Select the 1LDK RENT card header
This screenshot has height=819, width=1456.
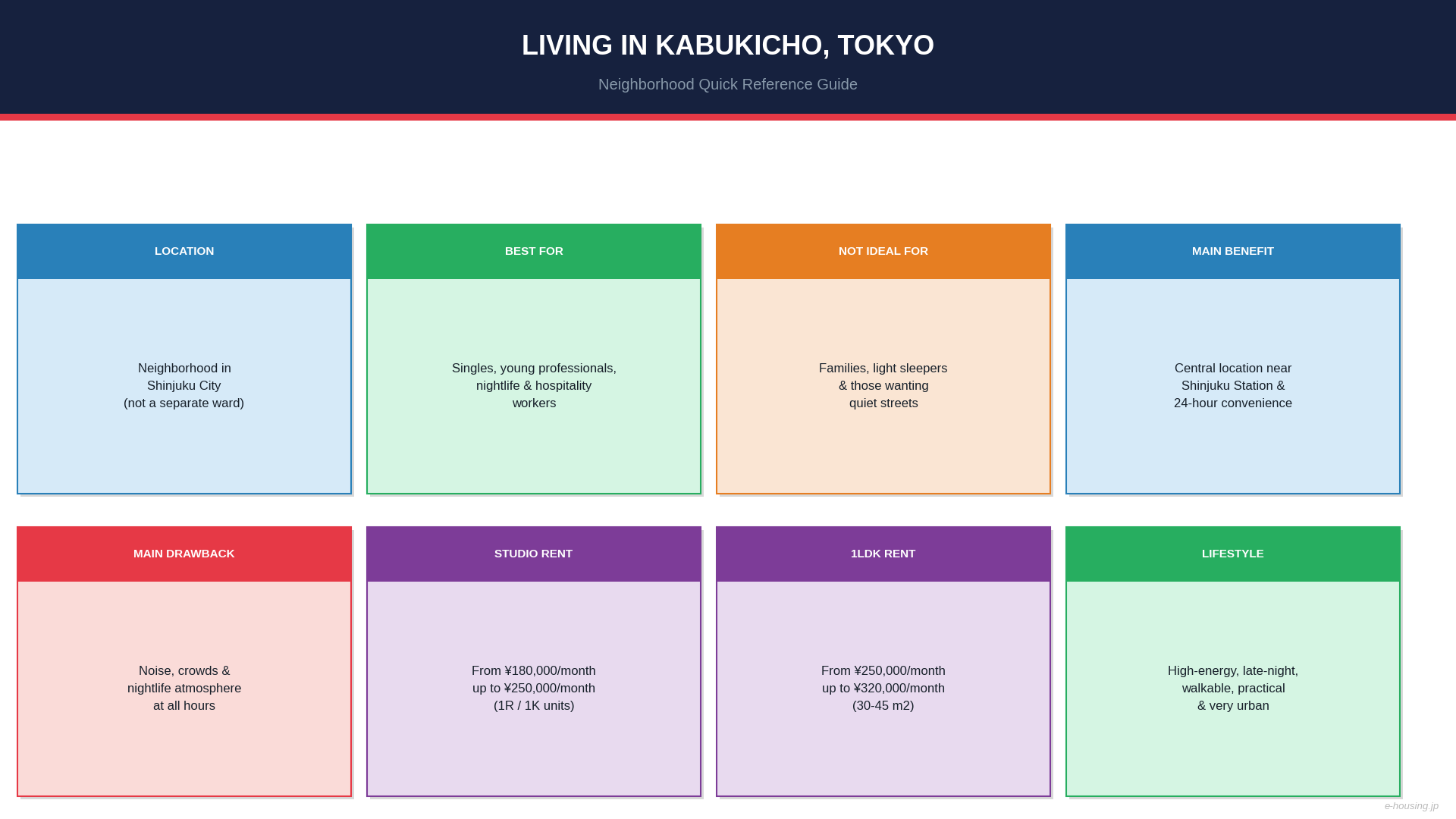pyautogui.click(x=883, y=554)
